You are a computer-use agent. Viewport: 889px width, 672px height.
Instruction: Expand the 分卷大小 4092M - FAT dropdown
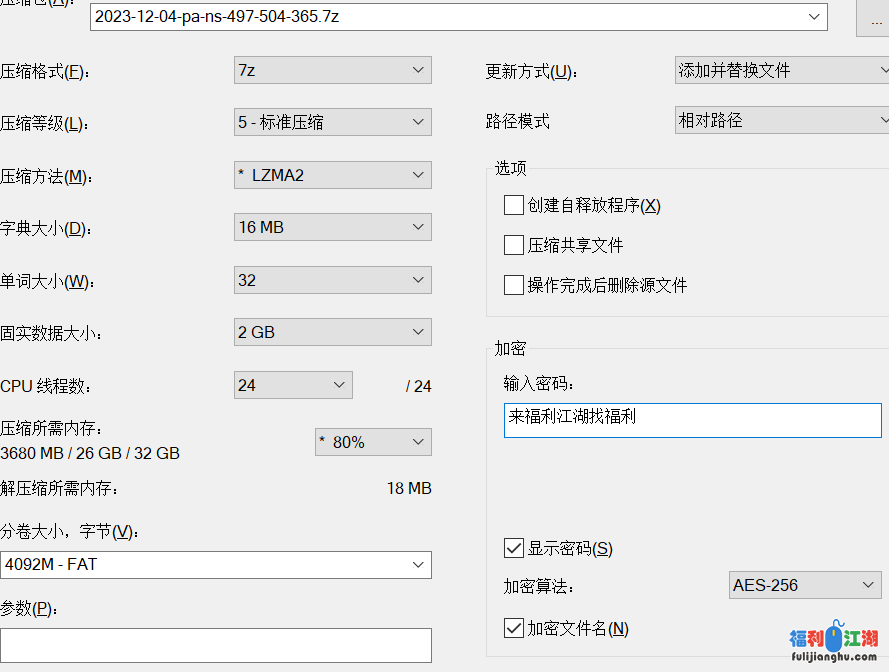(216, 564)
